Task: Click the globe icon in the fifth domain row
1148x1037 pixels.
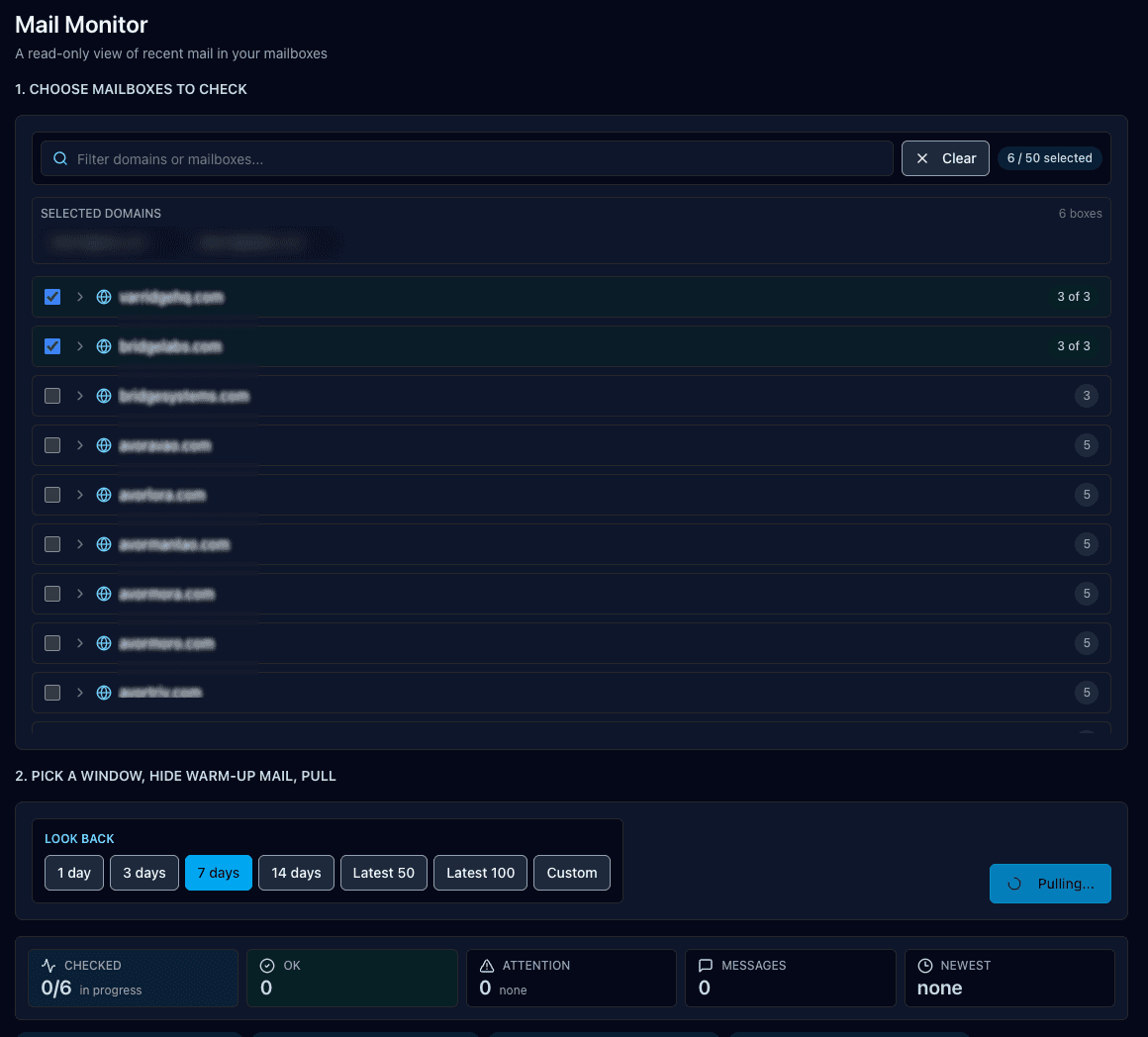Action: pyautogui.click(x=104, y=495)
